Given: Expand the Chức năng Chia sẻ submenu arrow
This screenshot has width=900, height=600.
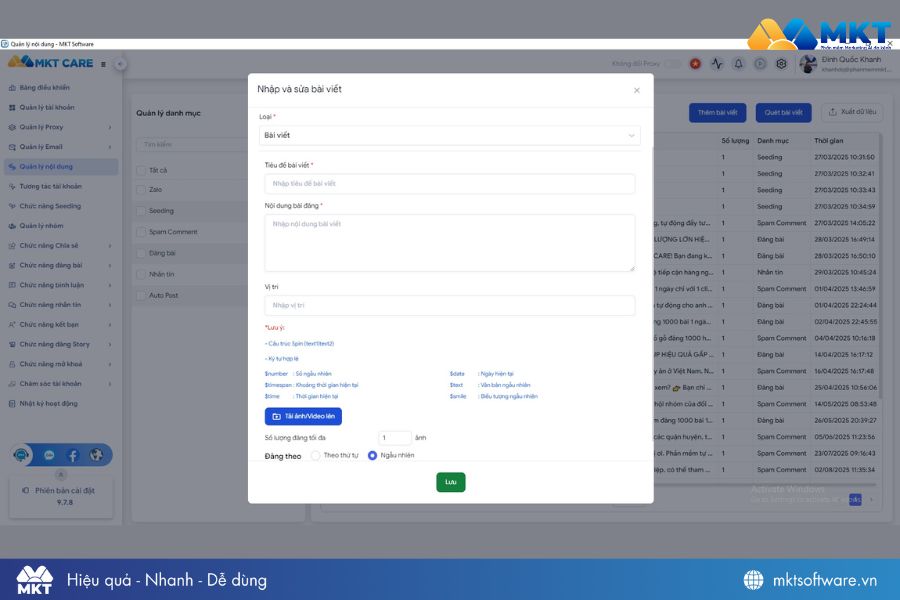Looking at the screenshot, I should pyautogui.click(x=110, y=246).
